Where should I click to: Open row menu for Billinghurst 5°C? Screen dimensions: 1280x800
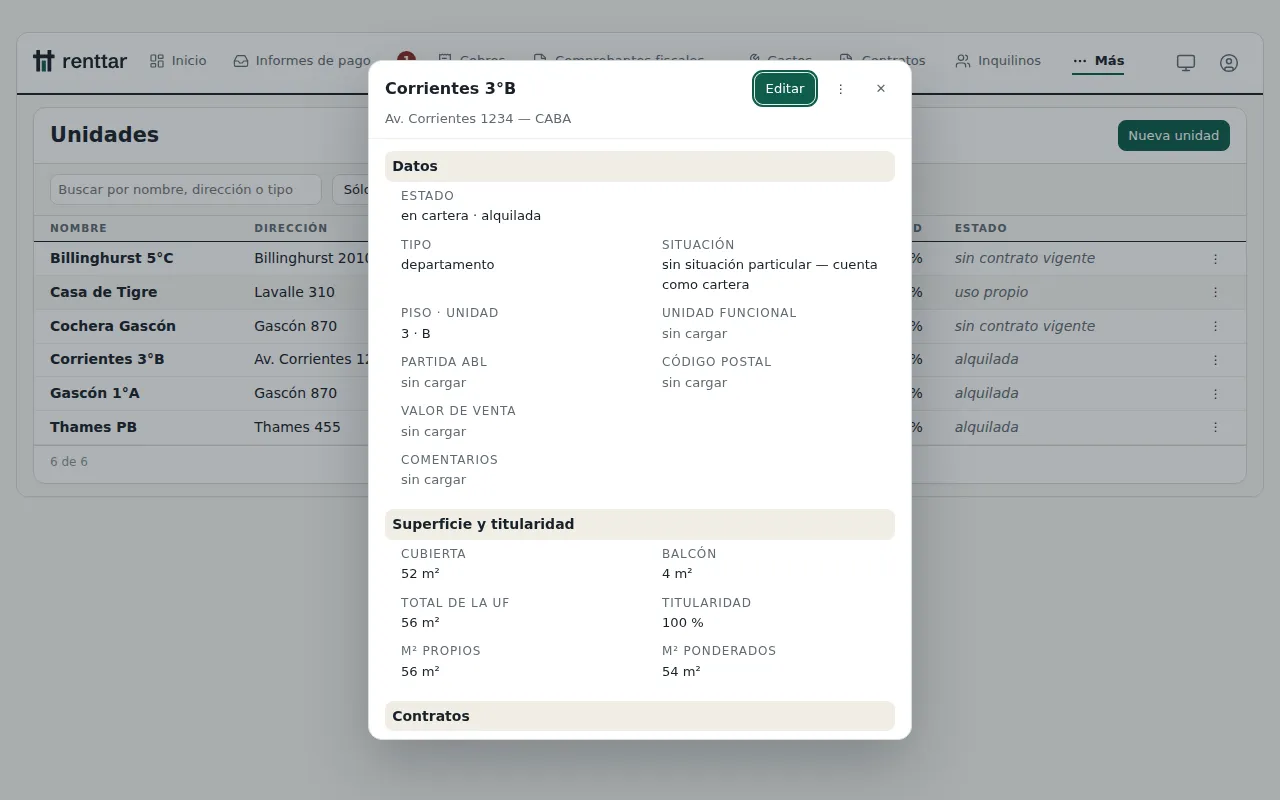point(1216,259)
